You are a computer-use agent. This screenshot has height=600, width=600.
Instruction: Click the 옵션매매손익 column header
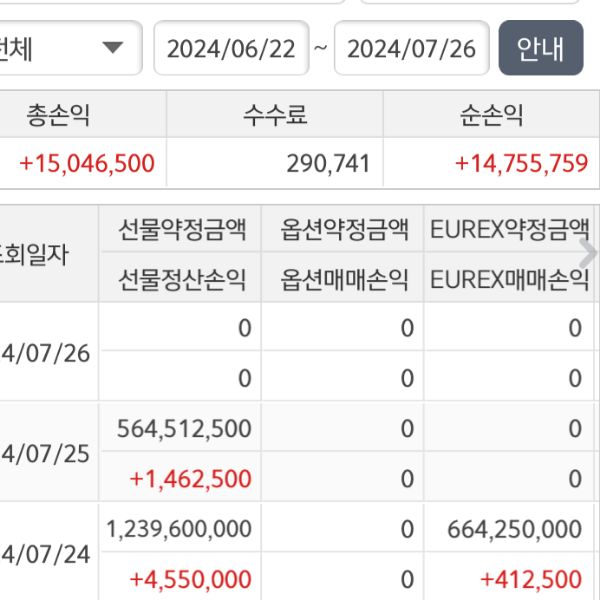tap(344, 279)
